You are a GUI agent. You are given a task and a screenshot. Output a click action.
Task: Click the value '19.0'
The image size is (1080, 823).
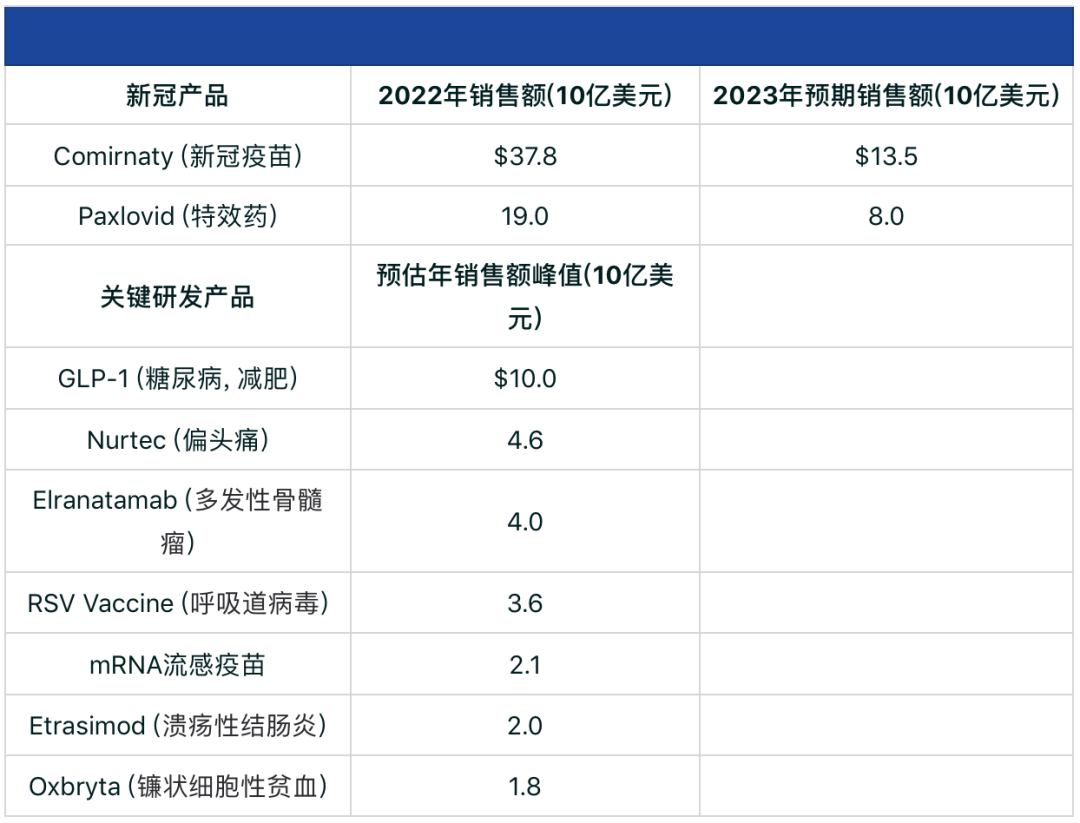525,216
